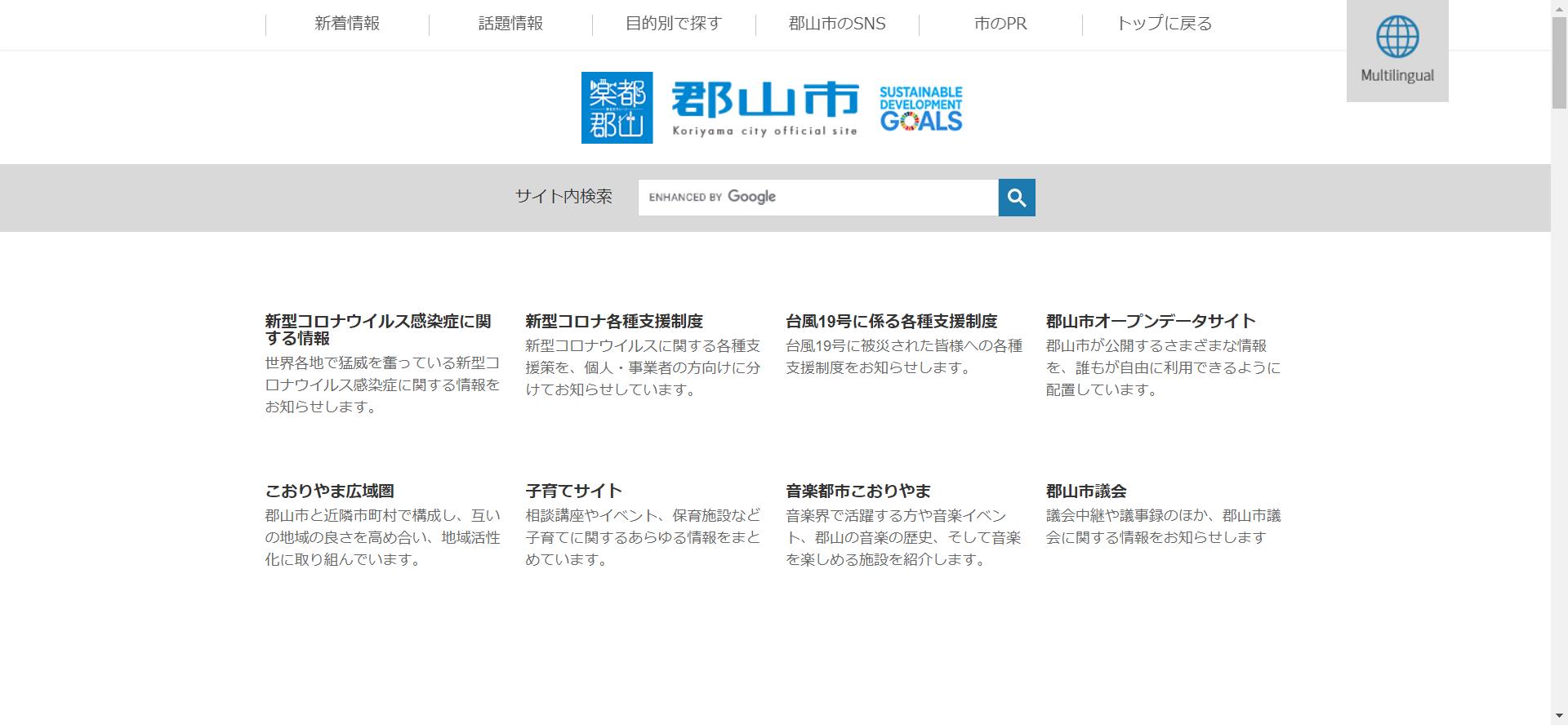Screen dimensions: 1568x725
Task: Open the 郡山市議会 link
Action: coord(1085,491)
